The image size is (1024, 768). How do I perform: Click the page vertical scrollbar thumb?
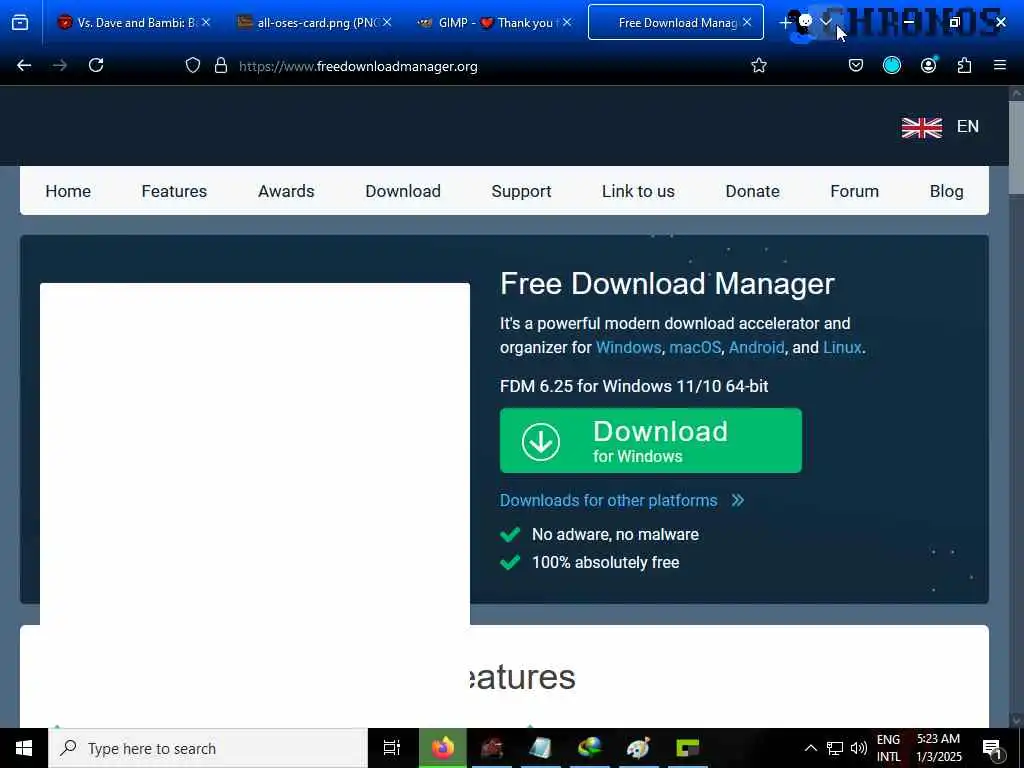pos(1016,147)
